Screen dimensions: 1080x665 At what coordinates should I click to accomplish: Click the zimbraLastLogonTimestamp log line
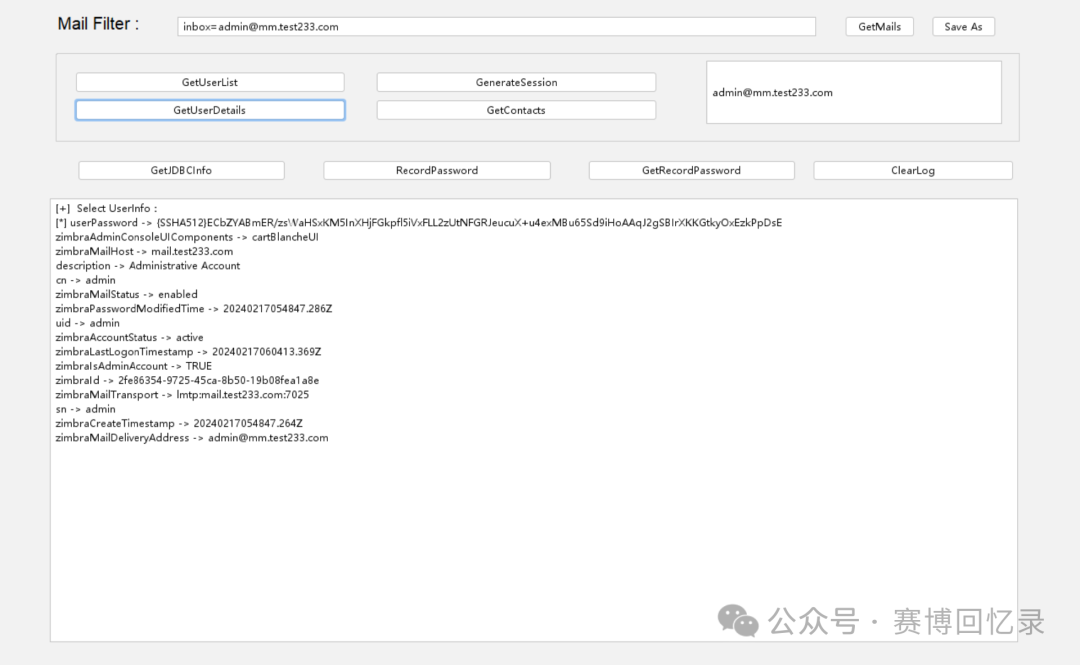click(x=188, y=351)
